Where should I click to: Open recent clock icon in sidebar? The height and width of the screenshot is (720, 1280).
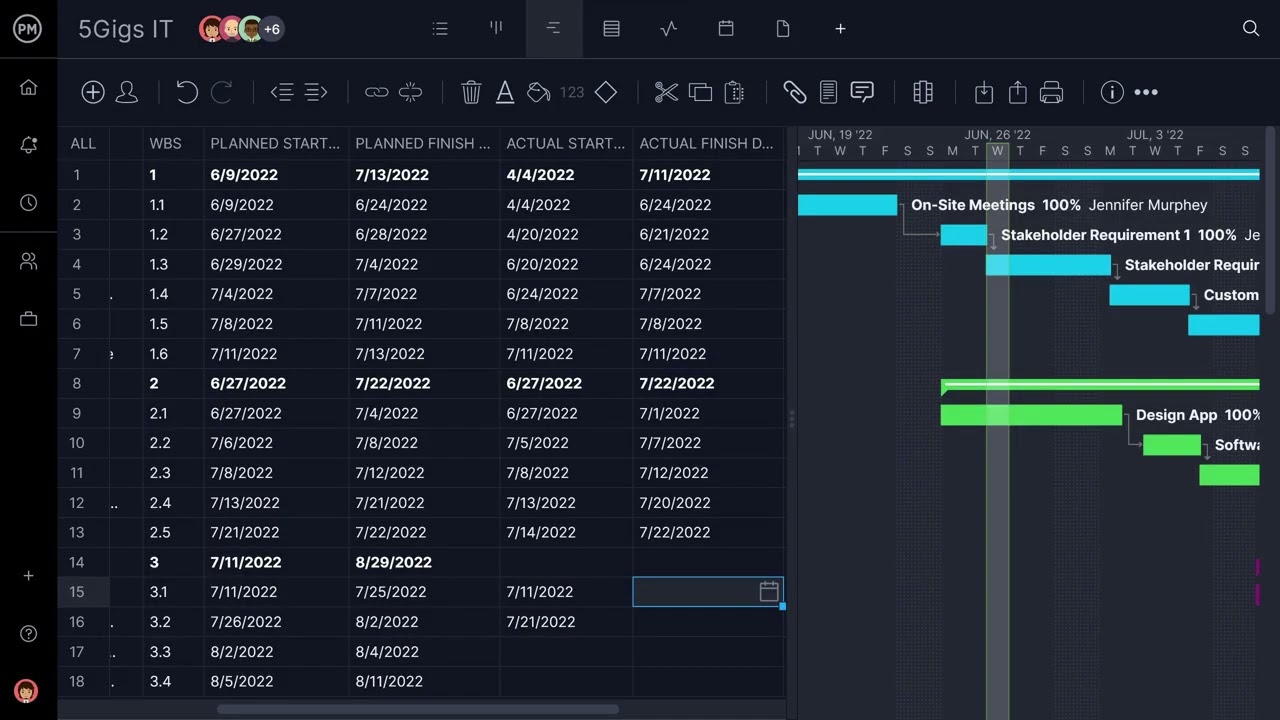click(28, 203)
